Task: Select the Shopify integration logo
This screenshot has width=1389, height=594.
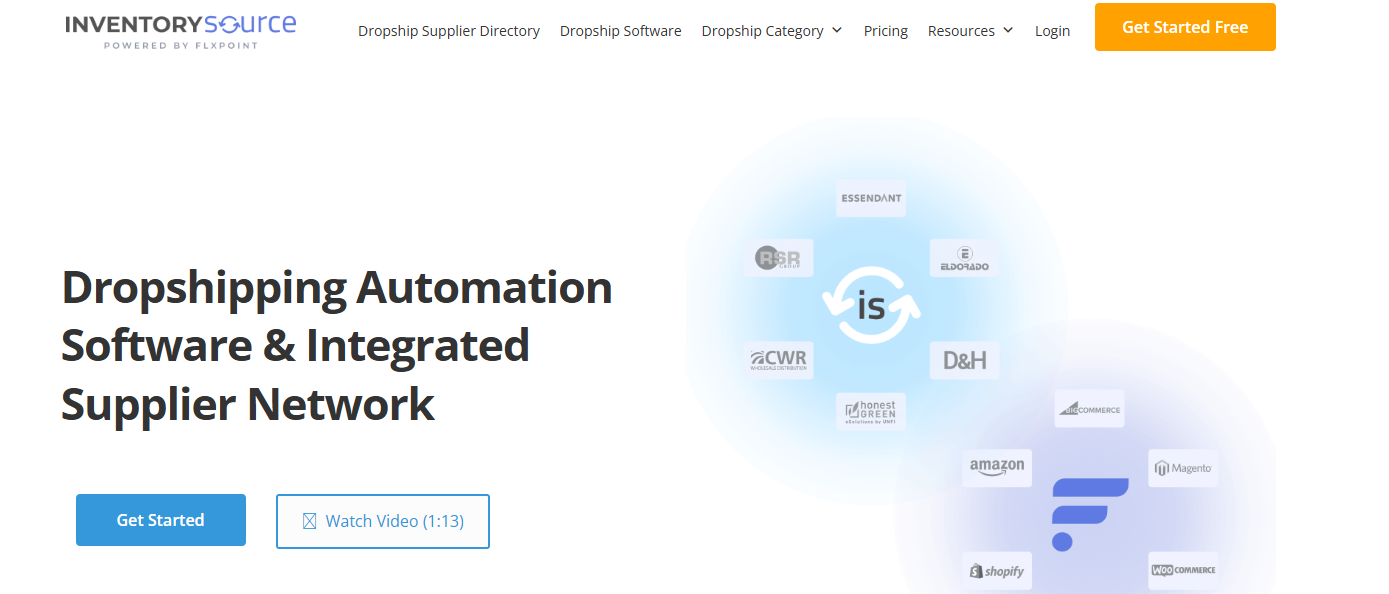Action: pos(996,570)
